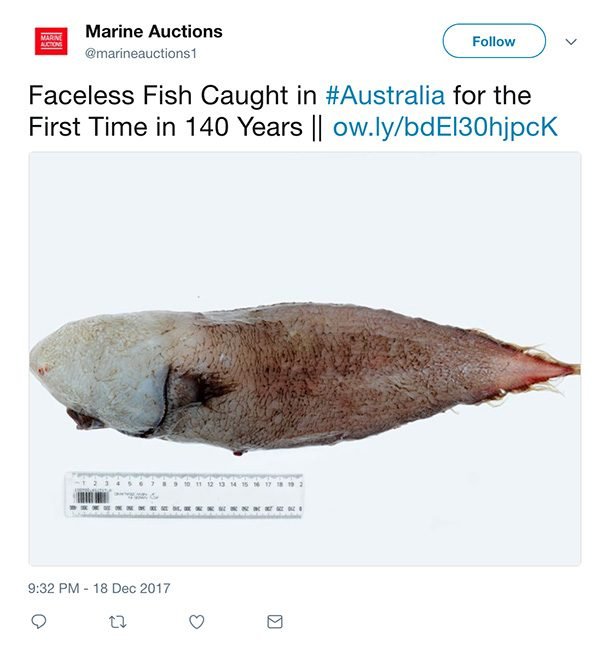Open the Marine Auctions profile name
Screen dimensions: 610x655
154,32
